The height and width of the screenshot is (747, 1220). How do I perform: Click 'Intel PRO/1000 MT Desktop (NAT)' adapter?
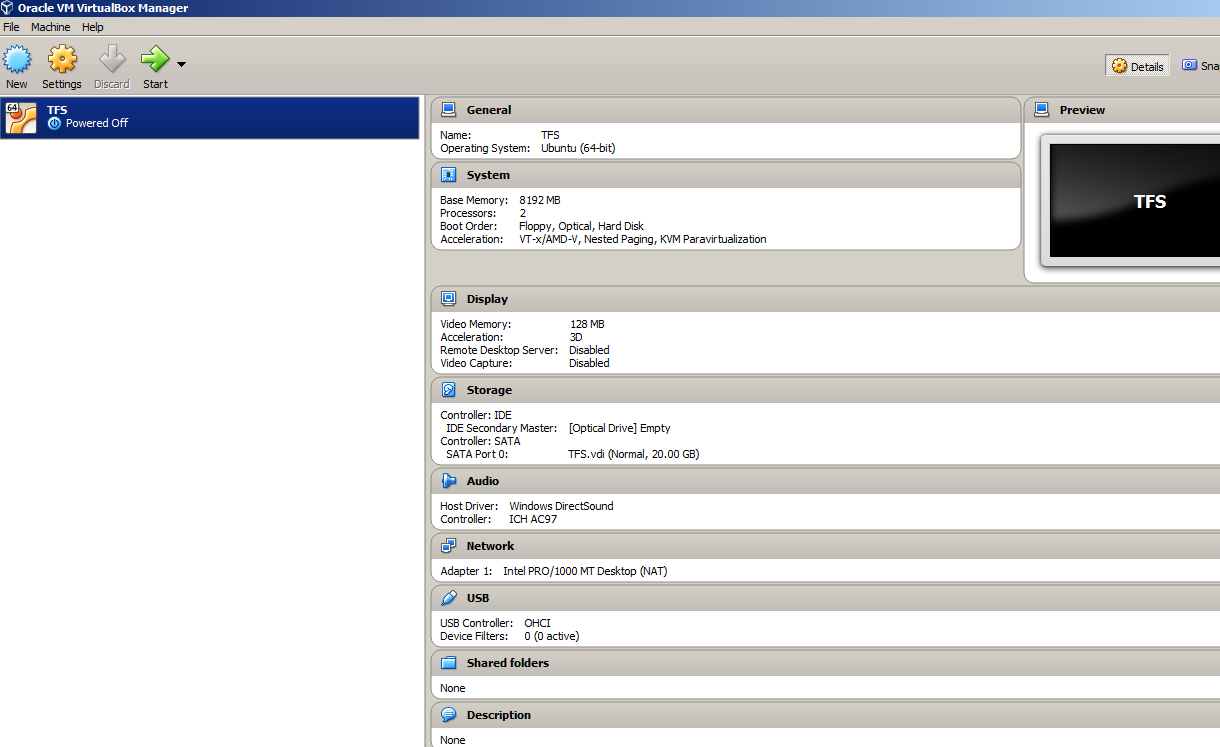(x=585, y=571)
